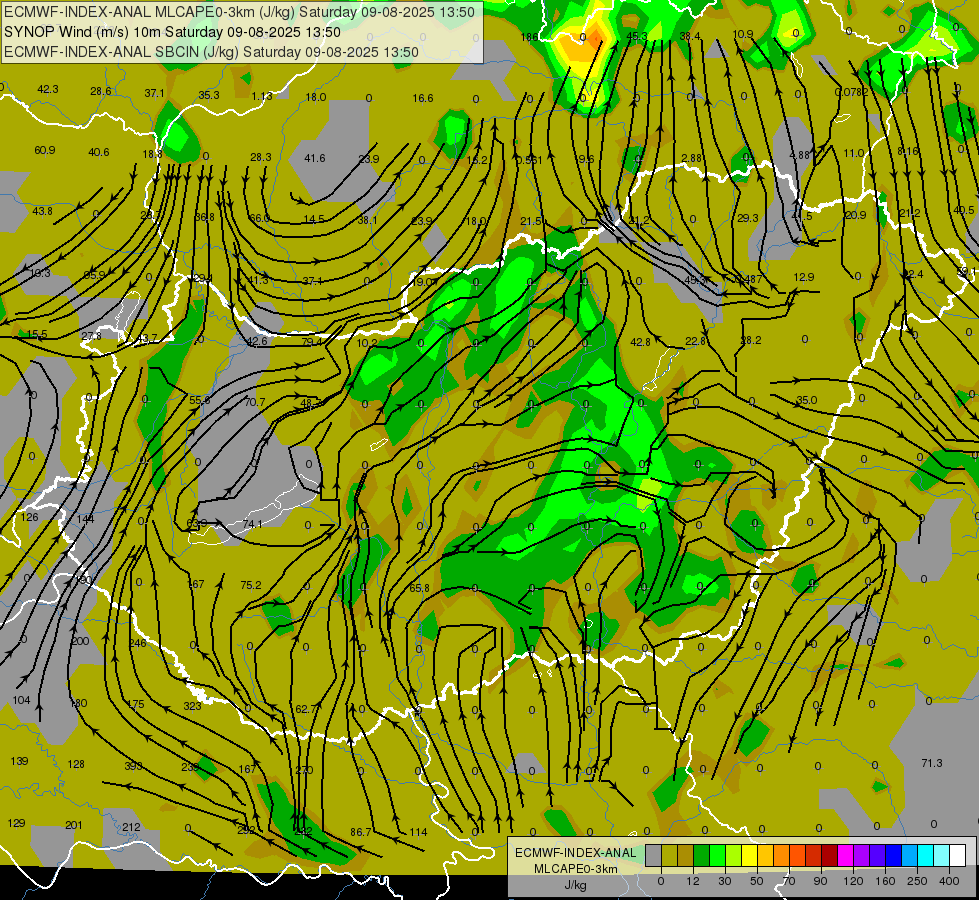Click the map value 323
This screenshot has height=900, width=979.
point(192,706)
